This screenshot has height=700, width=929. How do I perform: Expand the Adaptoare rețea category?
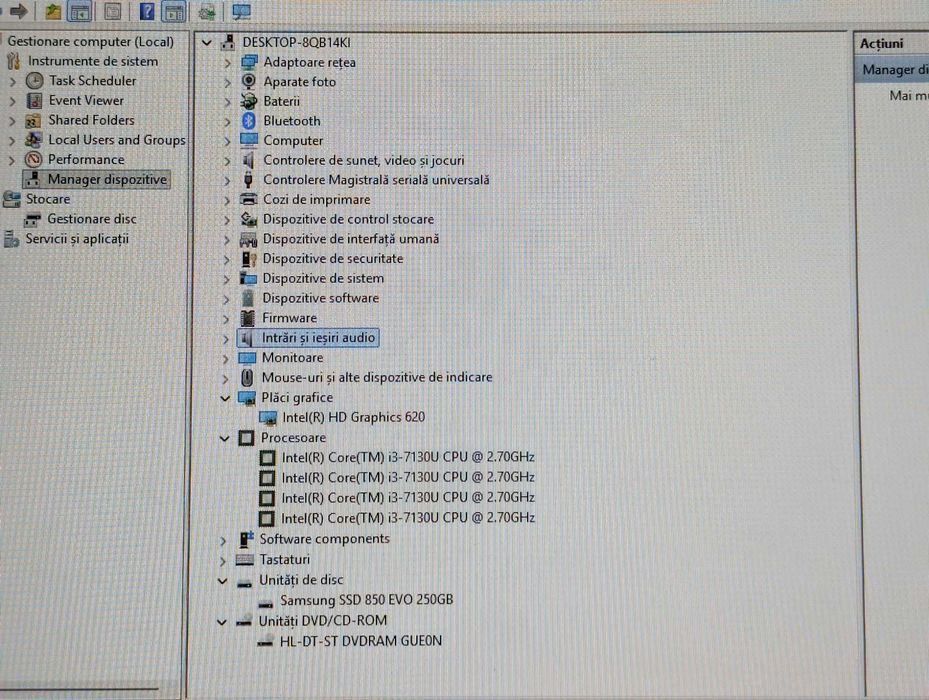(228, 63)
